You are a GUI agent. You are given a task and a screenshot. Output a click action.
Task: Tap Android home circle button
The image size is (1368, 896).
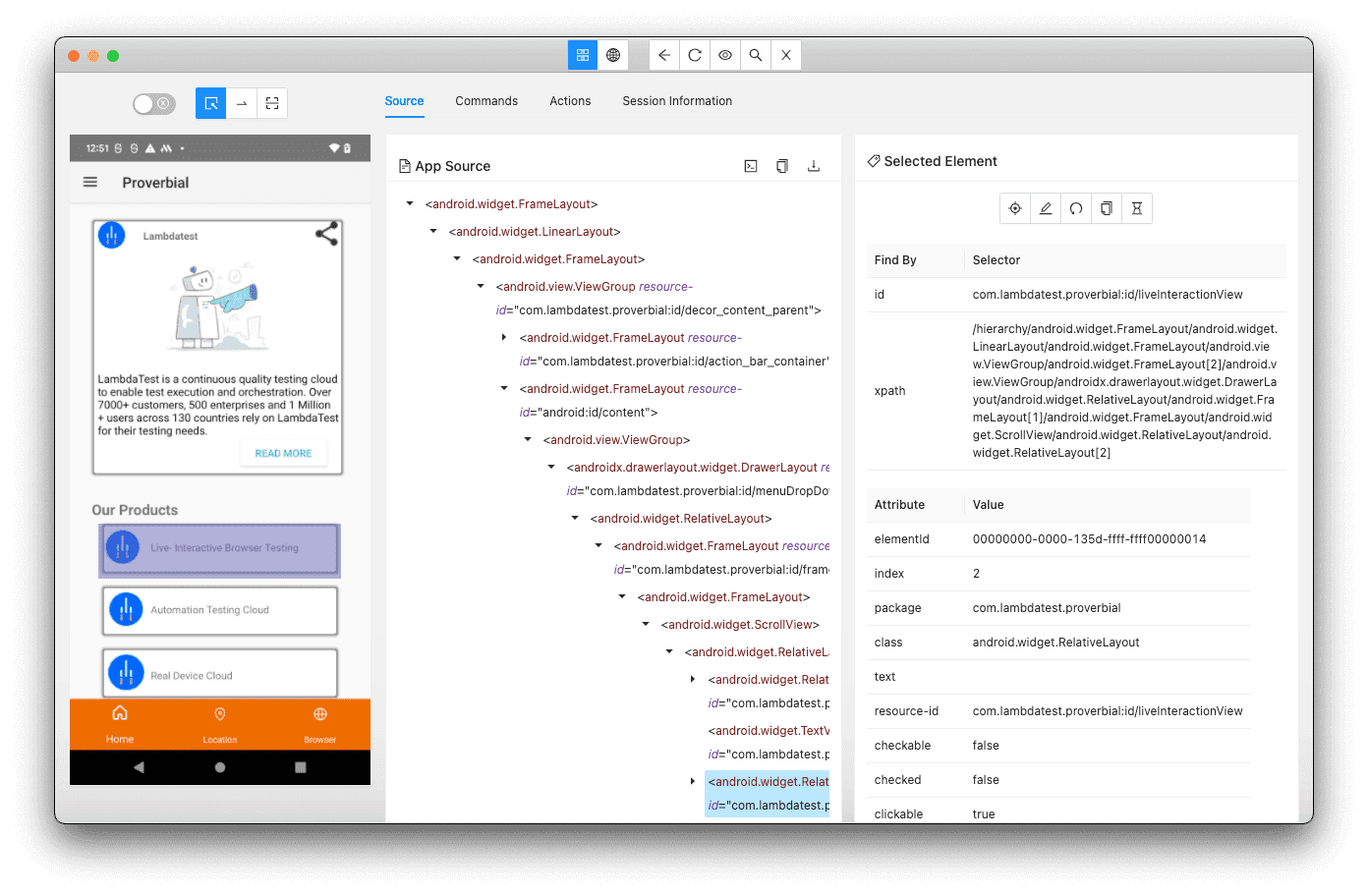coord(220,767)
